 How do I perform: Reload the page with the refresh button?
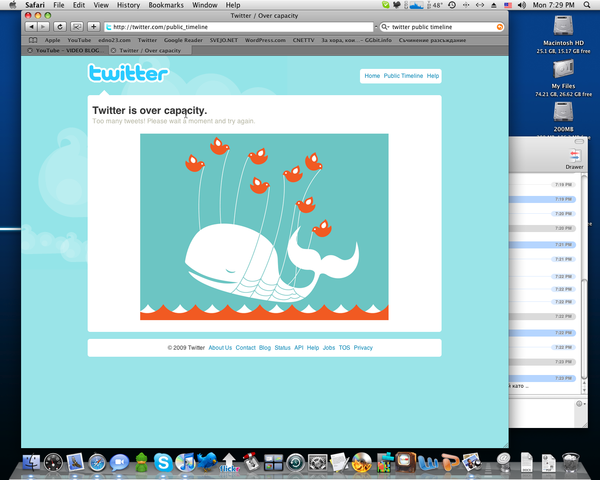point(60,27)
